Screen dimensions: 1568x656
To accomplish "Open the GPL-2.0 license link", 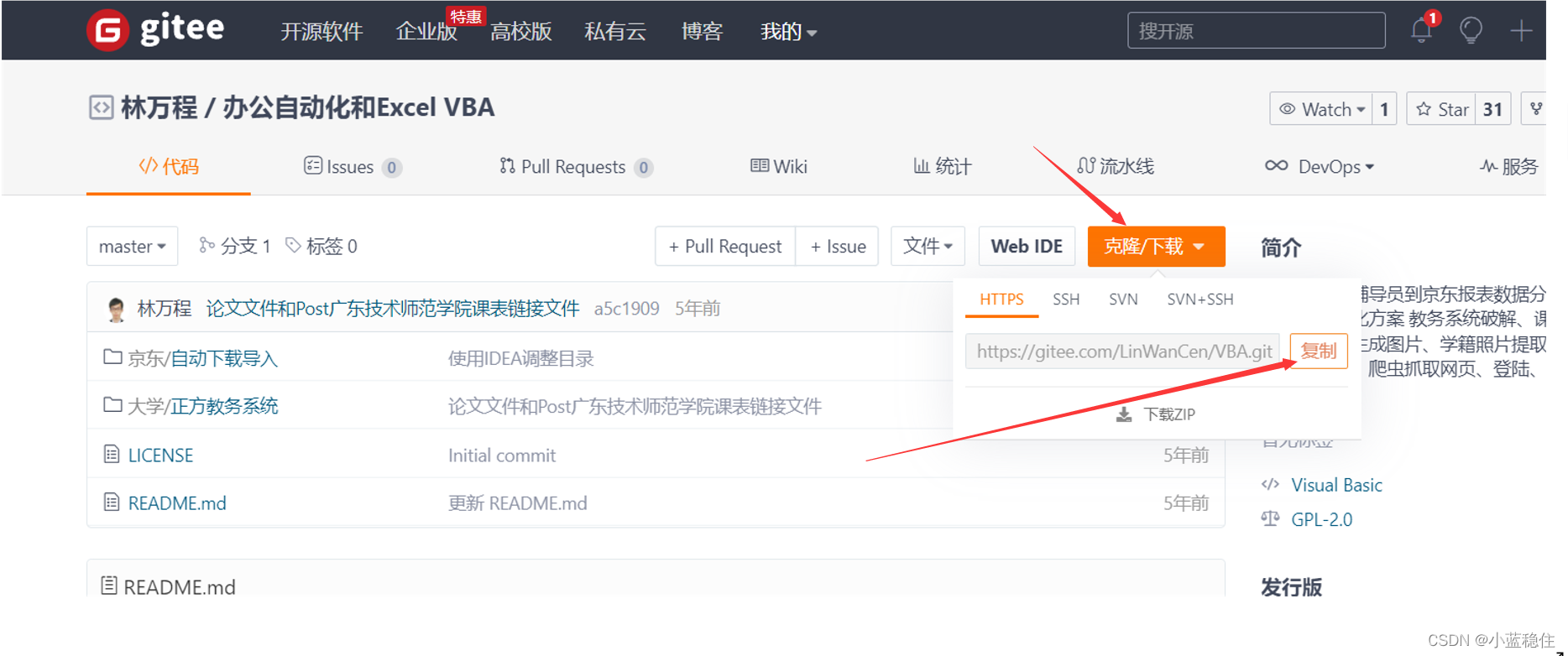I will [1321, 519].
